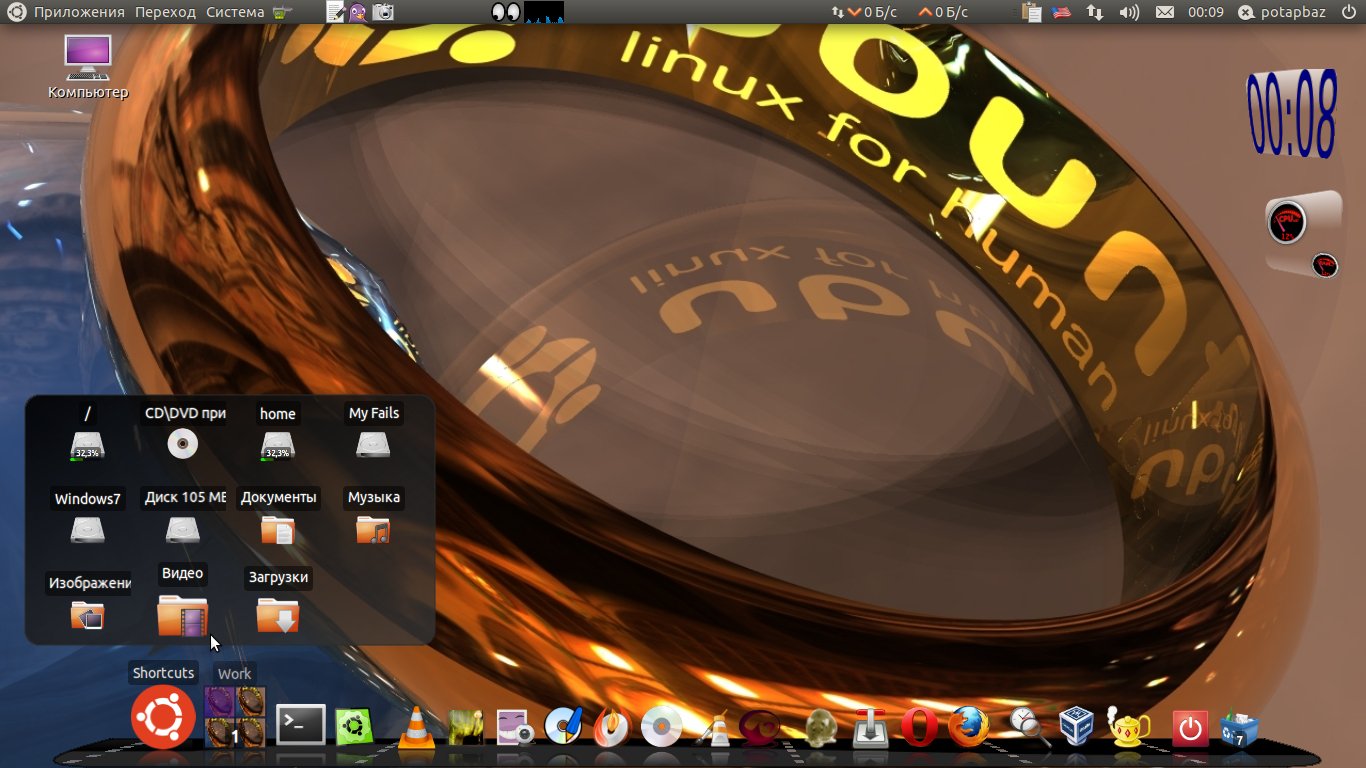Switch keyboard layout via the US flag indicator
The height and width of the screenshot is (768, 1366).
[x=1061, y=12]
